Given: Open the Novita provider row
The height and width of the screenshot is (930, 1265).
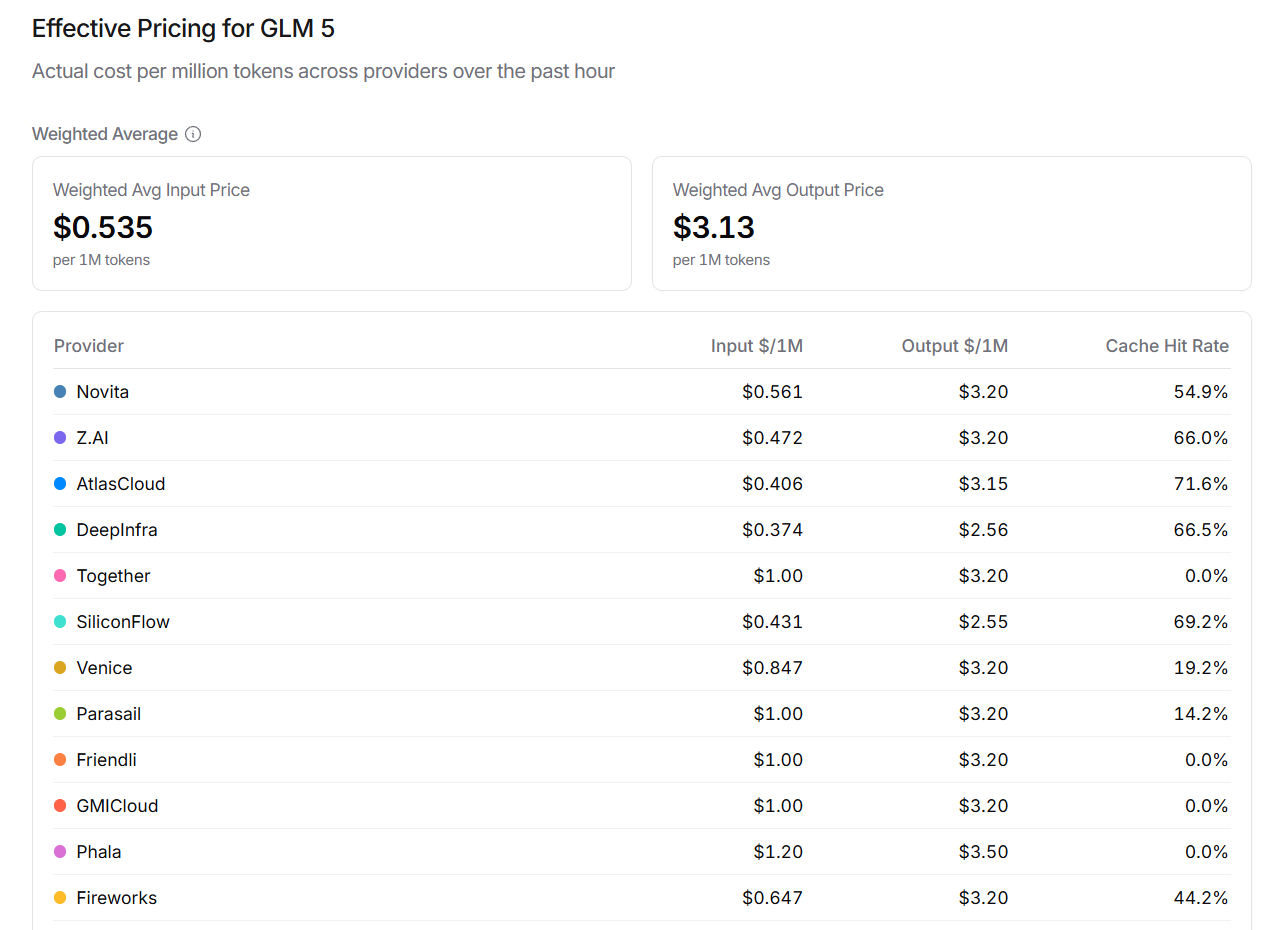Looking at the screenshot, I should tap(103, 392).
